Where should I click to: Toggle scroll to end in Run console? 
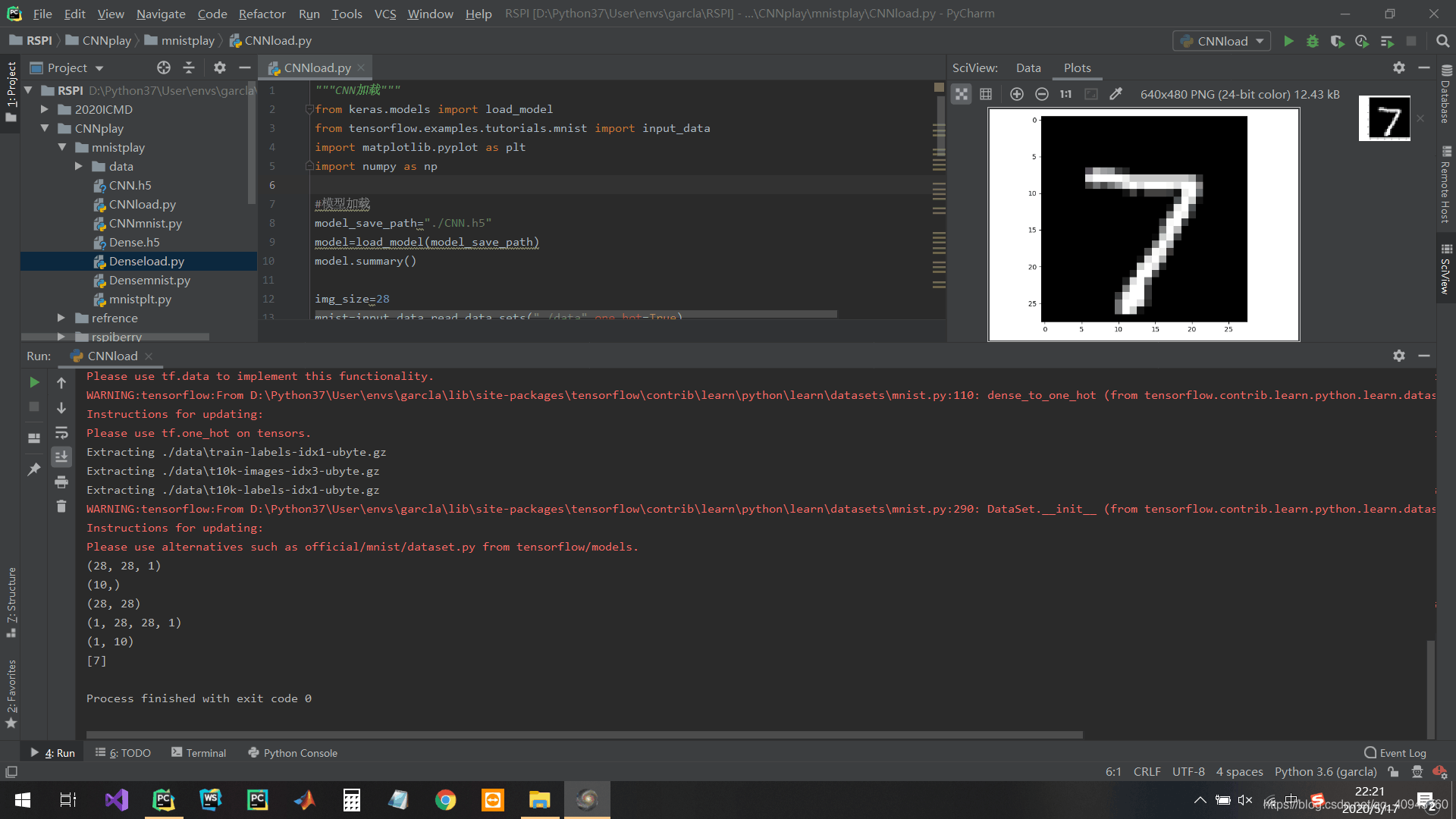coord(61,457)
